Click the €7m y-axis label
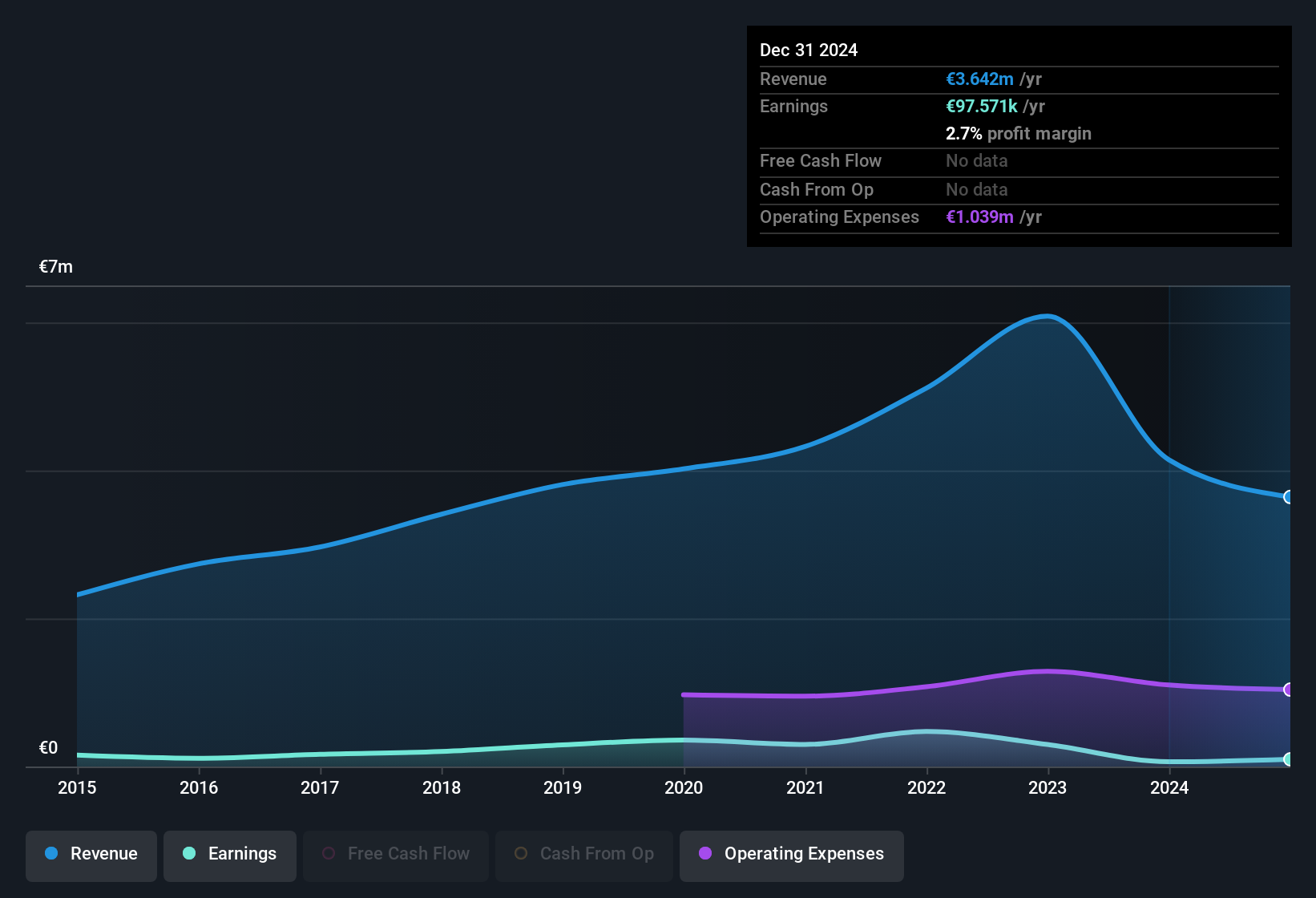 pos(56,267)
